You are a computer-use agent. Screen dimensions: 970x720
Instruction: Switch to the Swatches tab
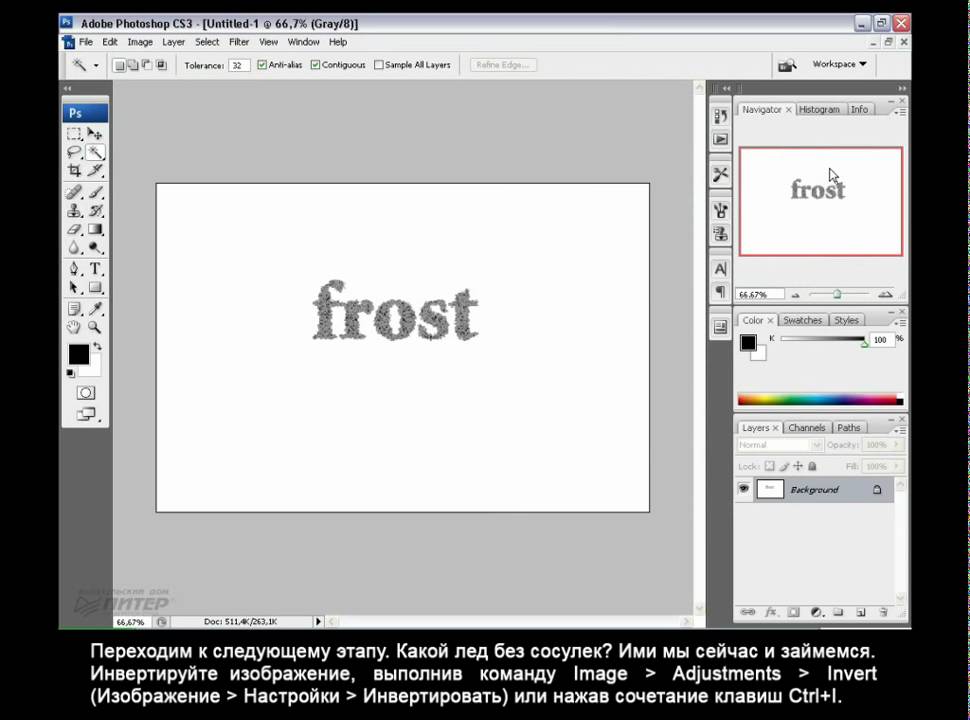point(802,320)
